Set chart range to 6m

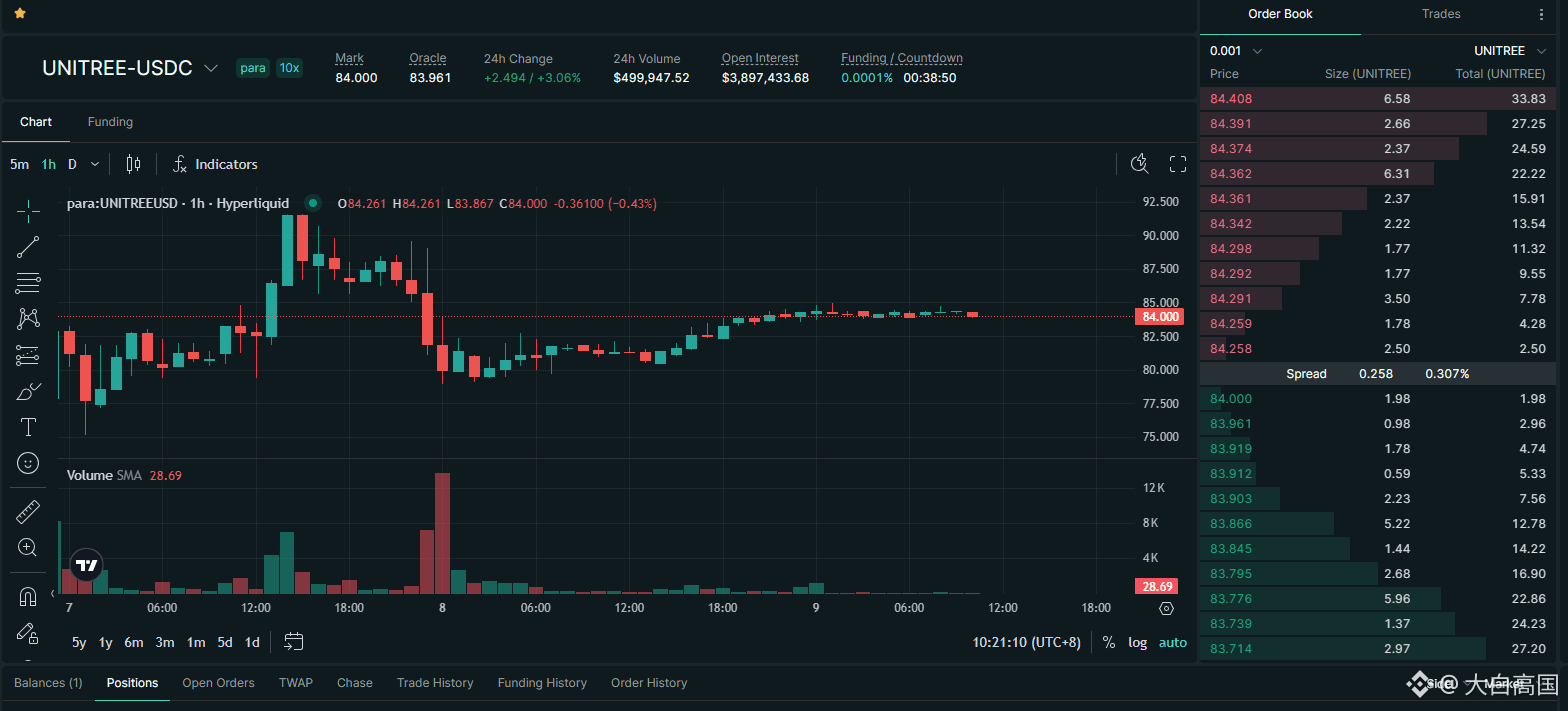(x=134, y=643)
